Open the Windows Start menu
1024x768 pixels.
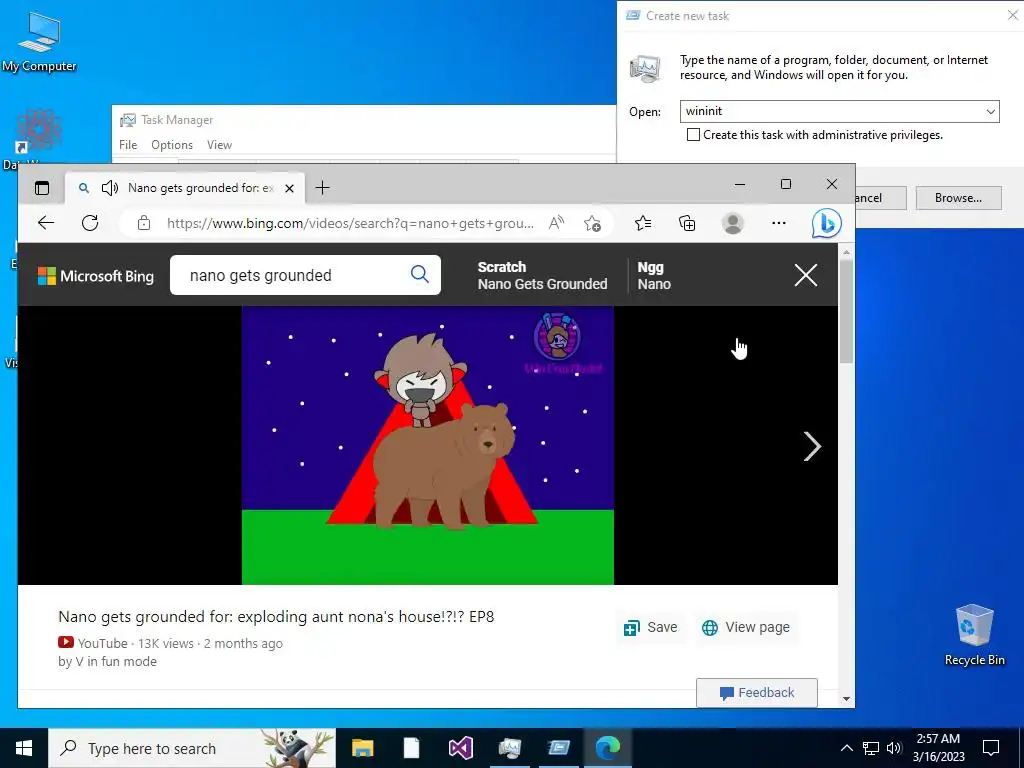[24, 748]
